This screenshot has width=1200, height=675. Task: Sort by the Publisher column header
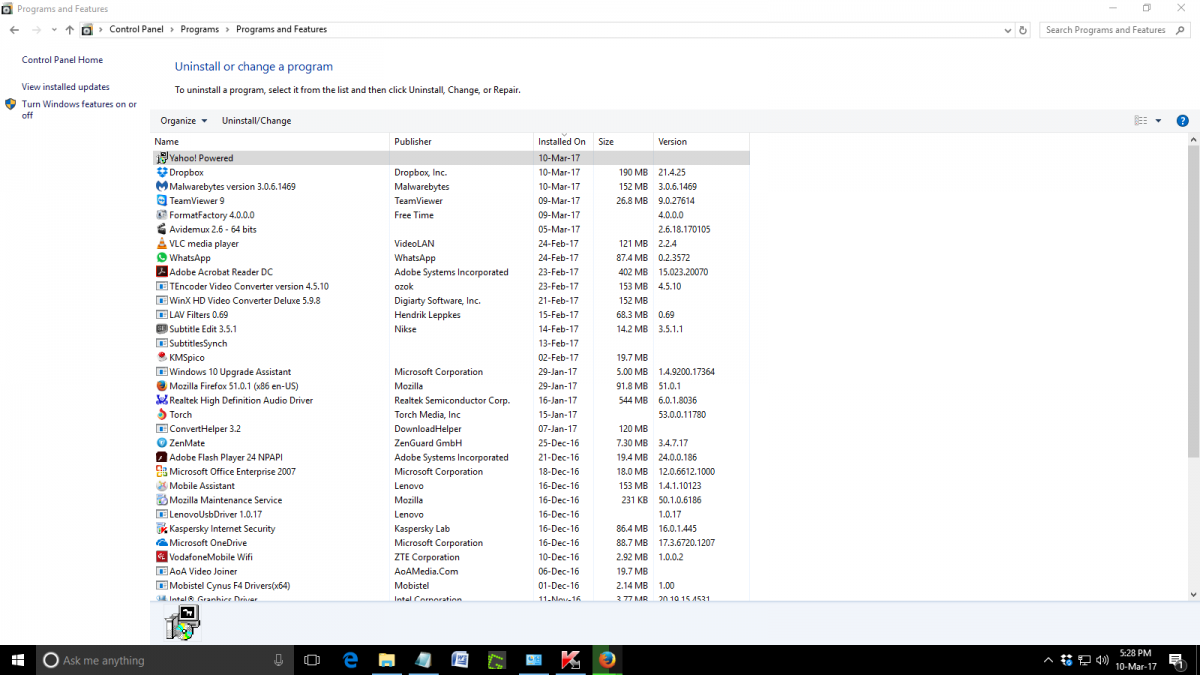(x=461, y=142)
